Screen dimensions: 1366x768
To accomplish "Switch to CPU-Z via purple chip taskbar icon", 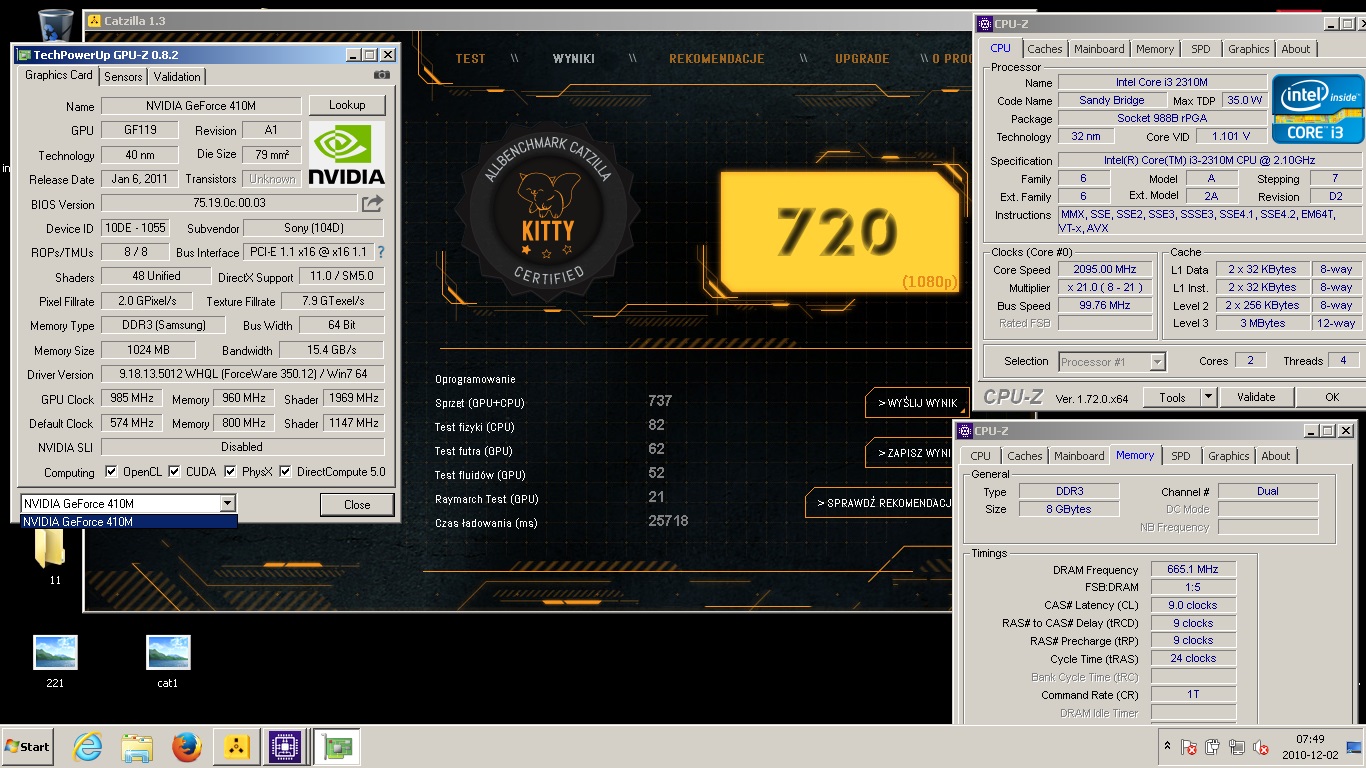I will coord(286,747).
